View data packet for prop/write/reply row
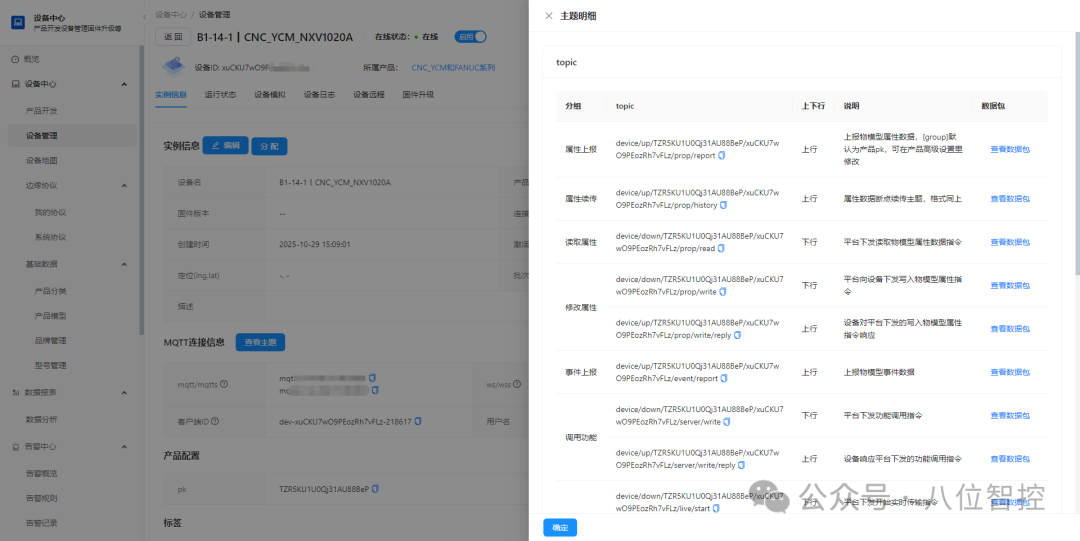The image size is (1080, 541). point(1010,329)
